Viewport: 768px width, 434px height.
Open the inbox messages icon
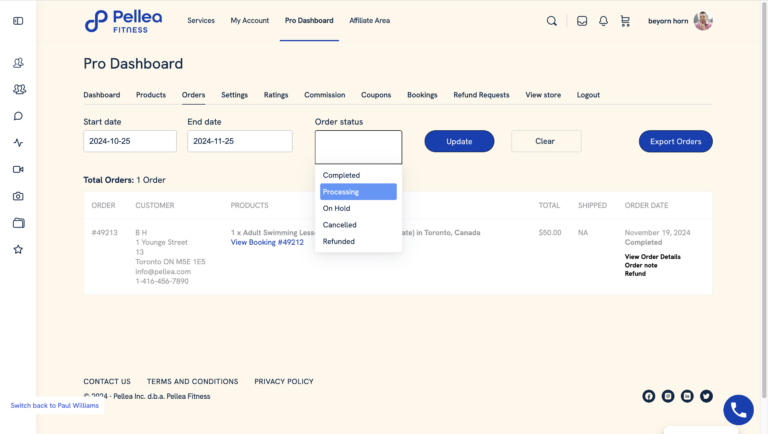point(582,21)
